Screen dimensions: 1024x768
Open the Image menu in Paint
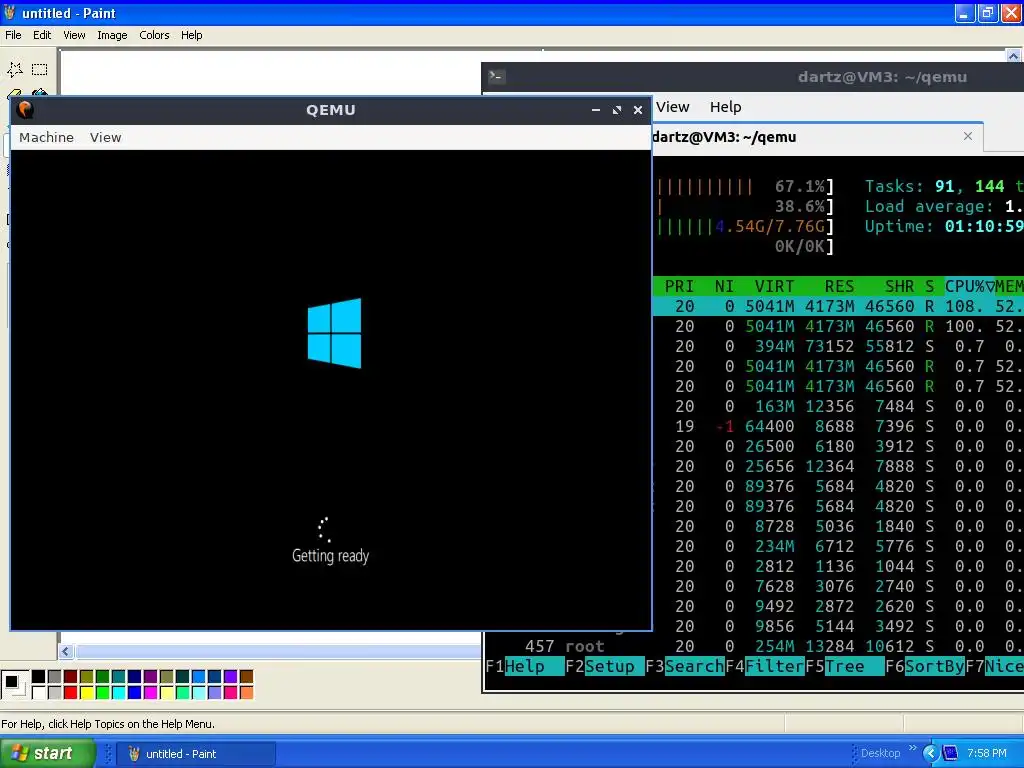[x=112, y=35]
